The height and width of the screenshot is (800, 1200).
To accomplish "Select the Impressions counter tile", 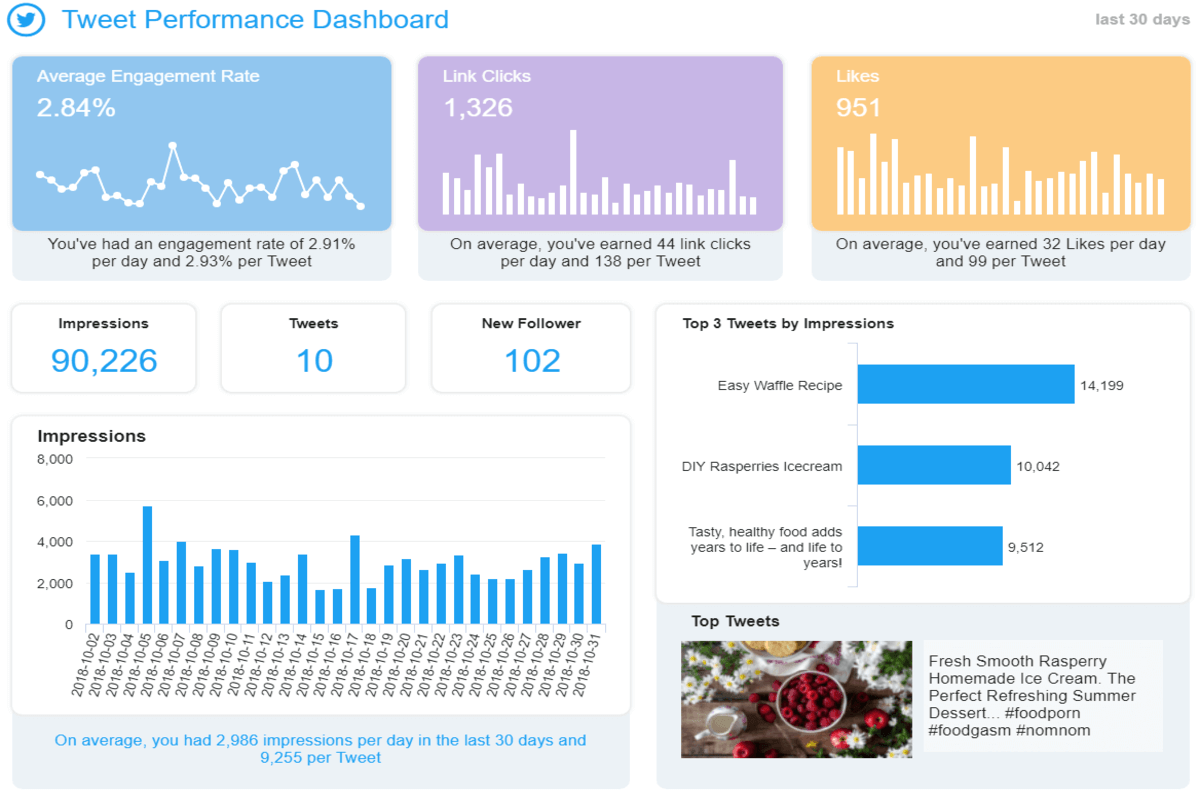I will [x=103, y=346].
